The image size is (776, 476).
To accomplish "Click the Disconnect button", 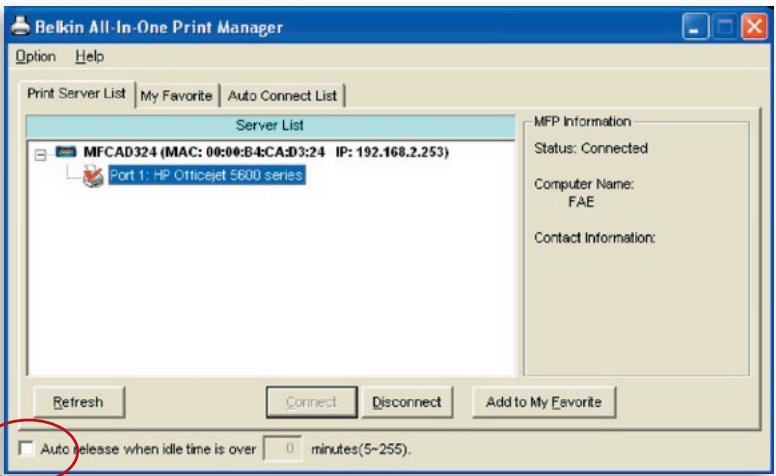I will (x=407, y=402).
